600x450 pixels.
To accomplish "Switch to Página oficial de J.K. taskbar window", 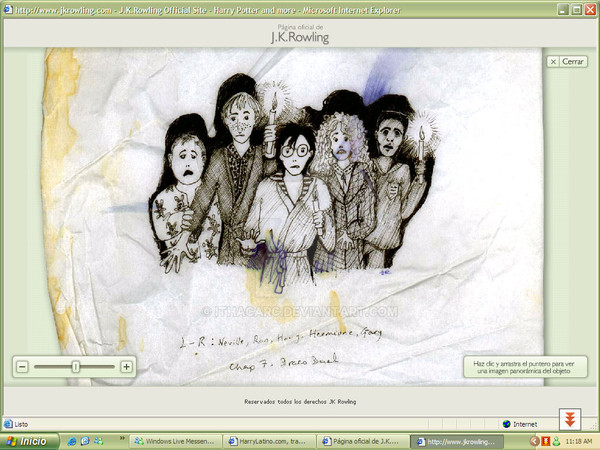I will click(362, 442).
